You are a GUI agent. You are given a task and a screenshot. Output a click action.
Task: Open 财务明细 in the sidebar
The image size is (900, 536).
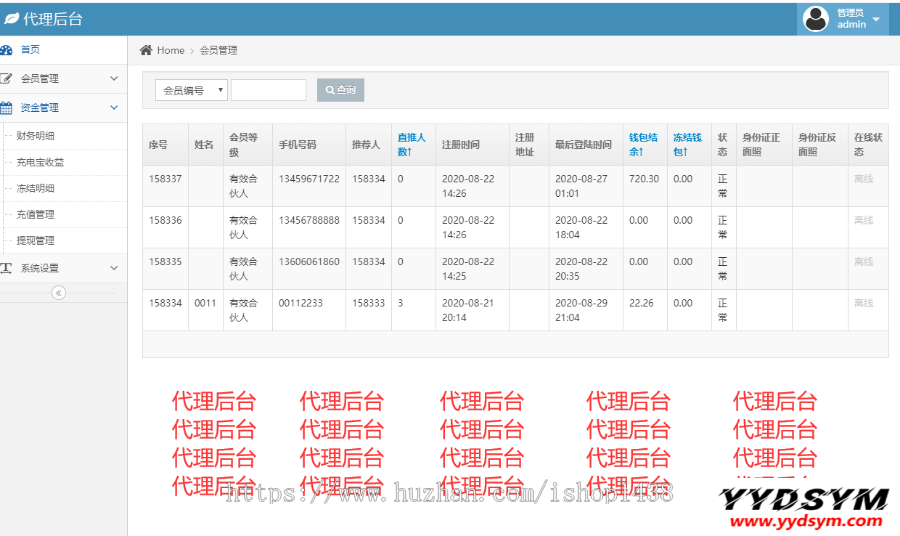click(36, 136)
